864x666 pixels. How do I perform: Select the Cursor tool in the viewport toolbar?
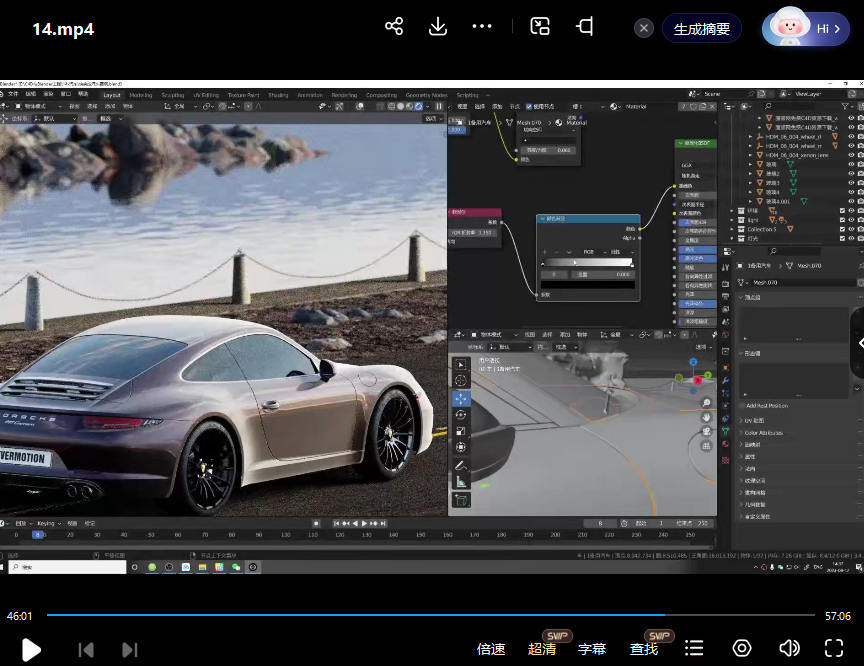tap(460, 380)
